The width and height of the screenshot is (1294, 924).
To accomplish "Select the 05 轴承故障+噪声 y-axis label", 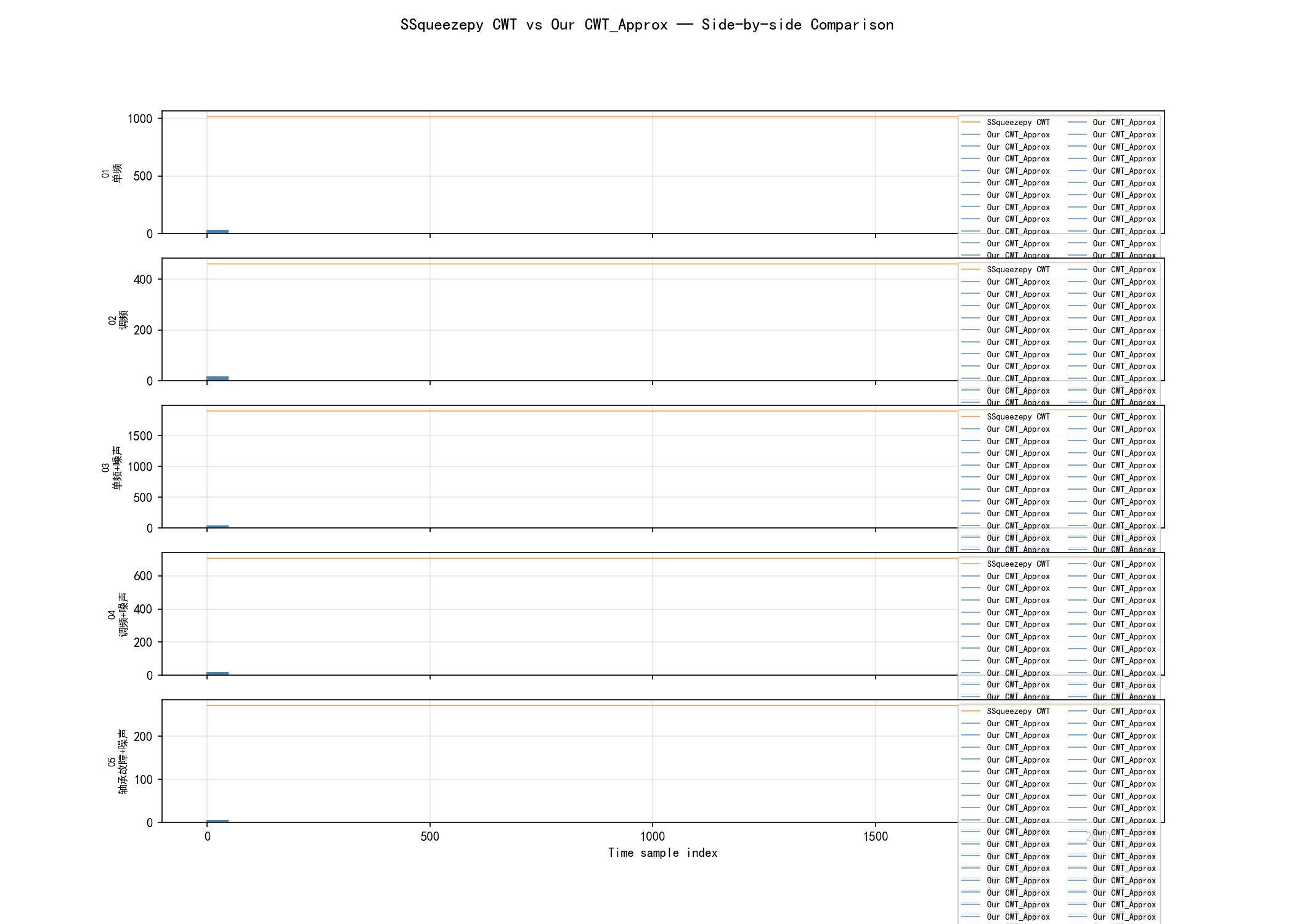I will [118, 761].
